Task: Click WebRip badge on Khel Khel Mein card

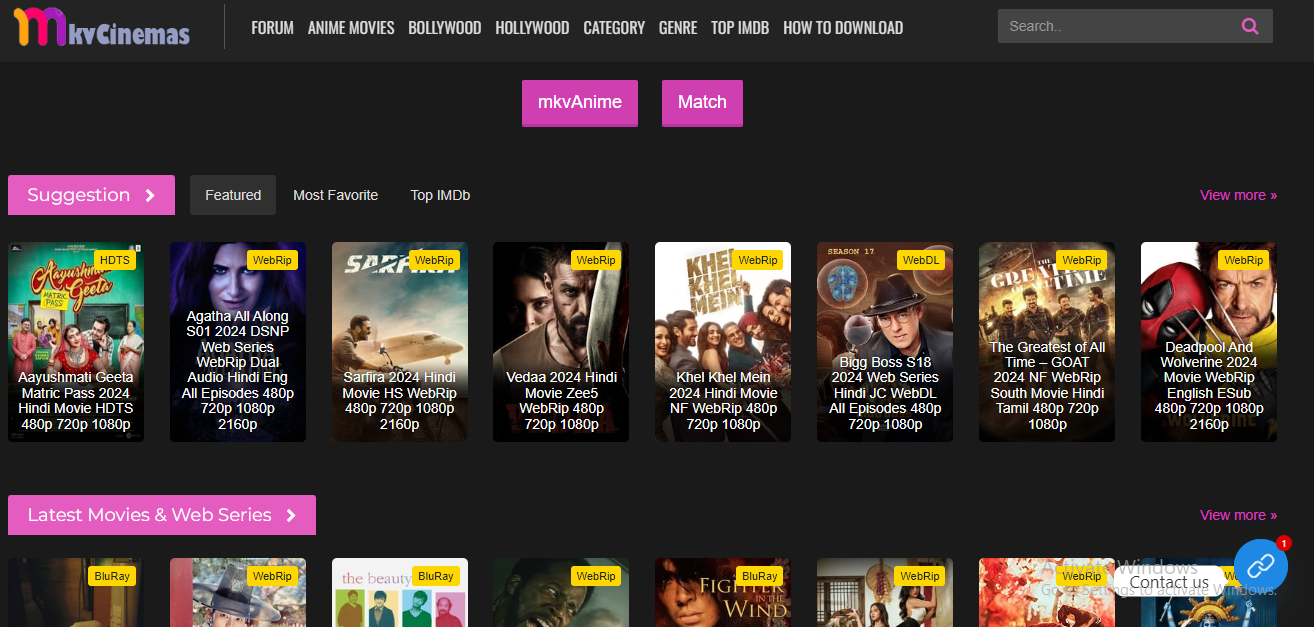Action: point(758,260)
